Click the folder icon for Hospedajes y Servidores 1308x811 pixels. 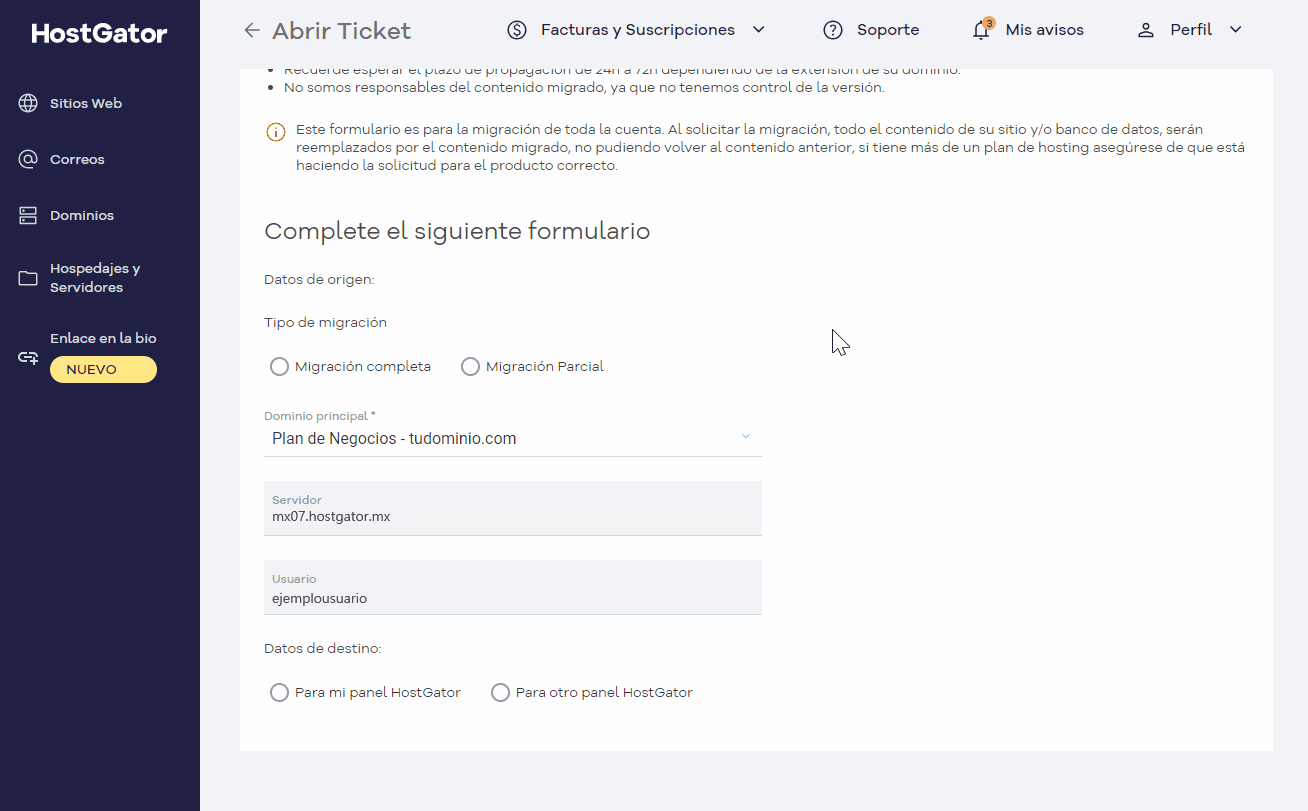point(28,278)
